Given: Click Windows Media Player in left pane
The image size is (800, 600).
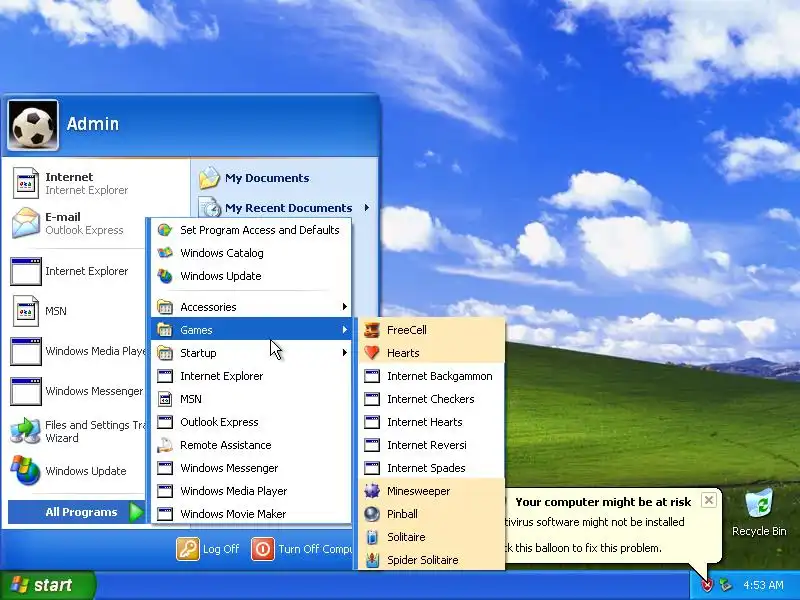Looking at the screenshot, I should point(77,351).
